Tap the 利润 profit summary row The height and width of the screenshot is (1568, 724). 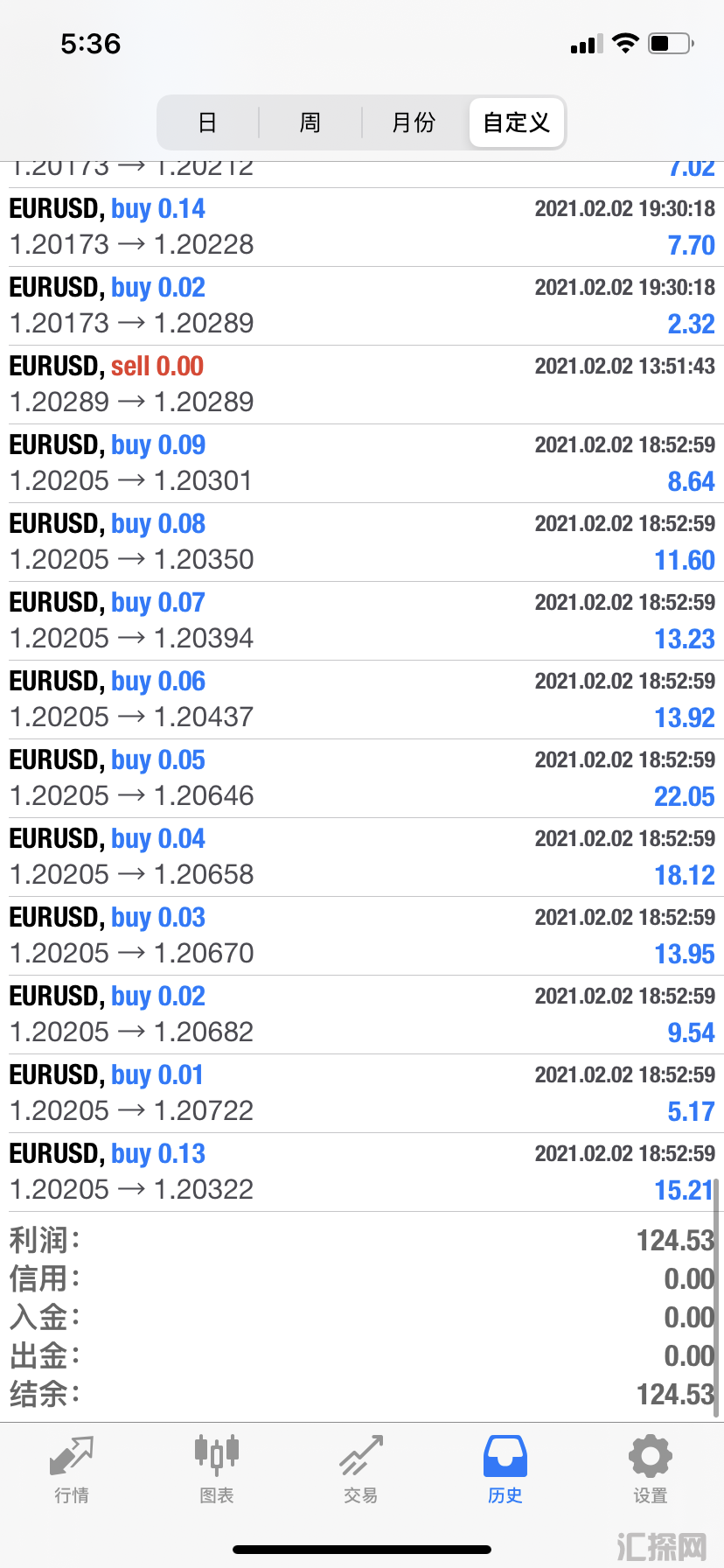pos(362,1240)
